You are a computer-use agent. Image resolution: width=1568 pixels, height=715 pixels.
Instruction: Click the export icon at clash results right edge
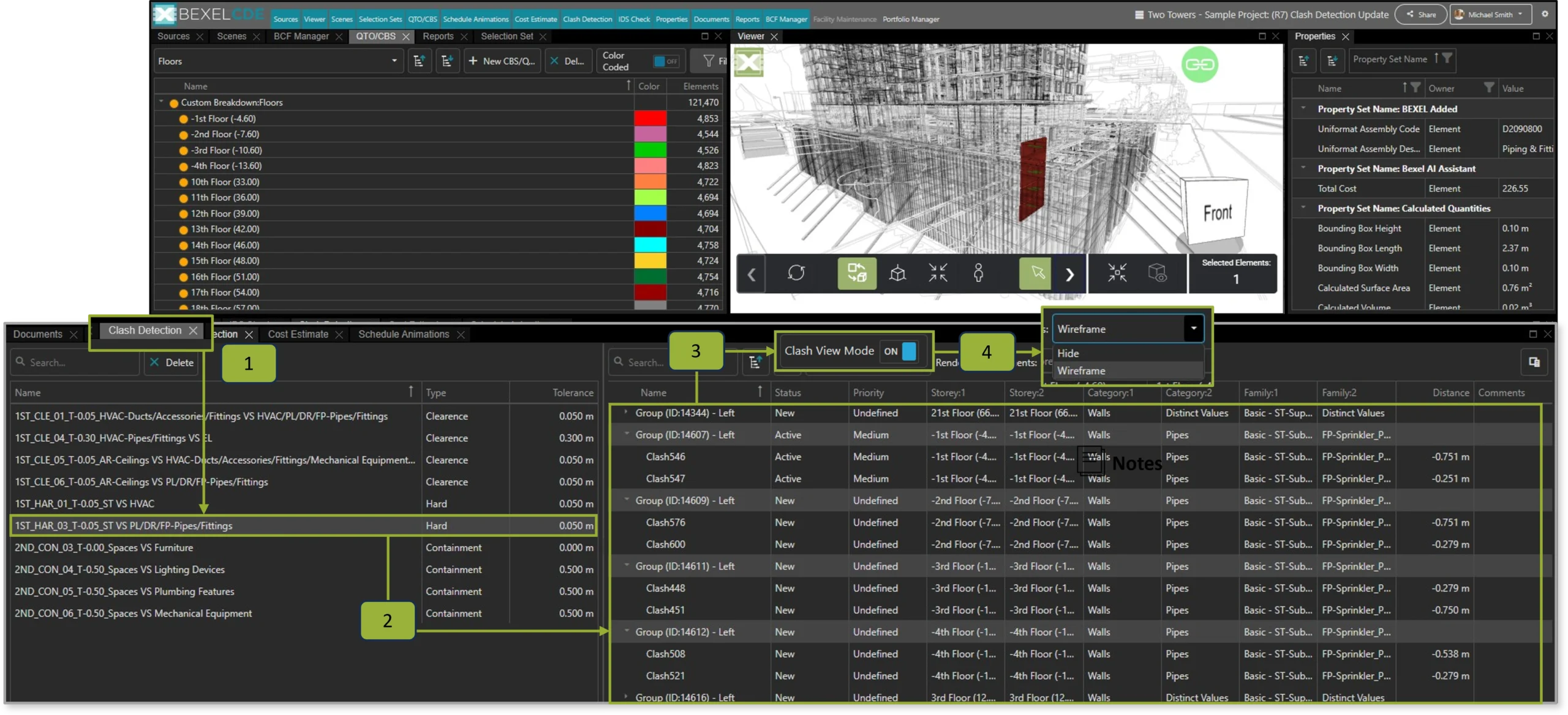coord(1534,362)
